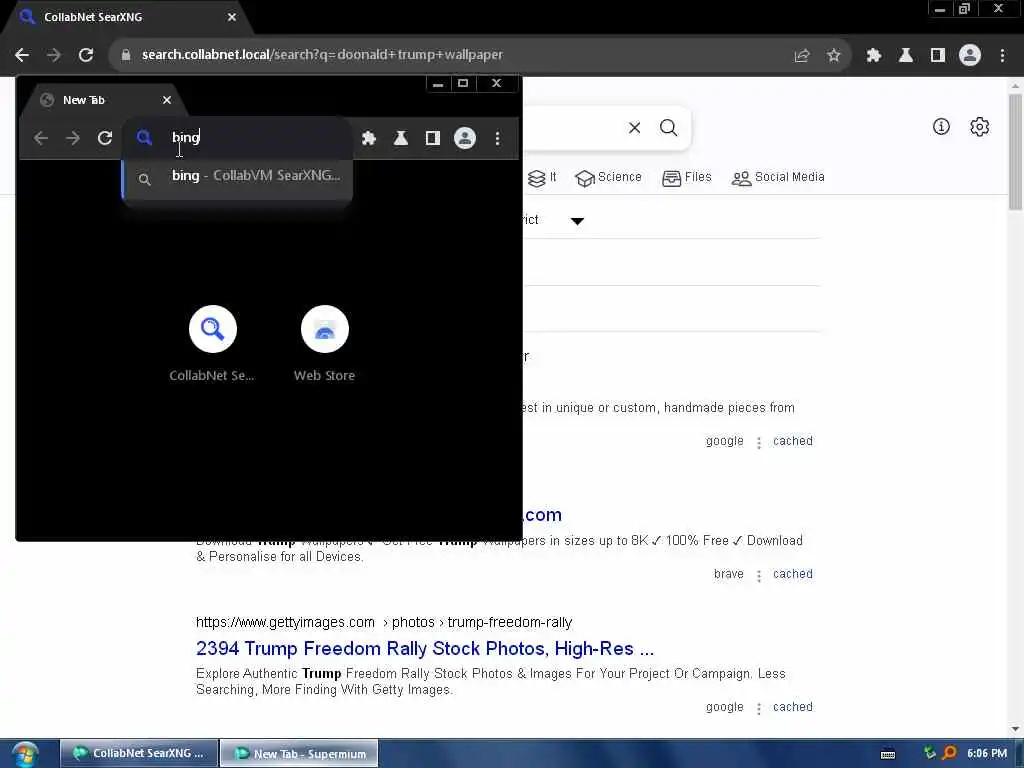The height and width of the screenshot is (768, 1024).
Task: Open the three-dot menu in main window
Action: pyautogui.click(x=1002, y=56)
